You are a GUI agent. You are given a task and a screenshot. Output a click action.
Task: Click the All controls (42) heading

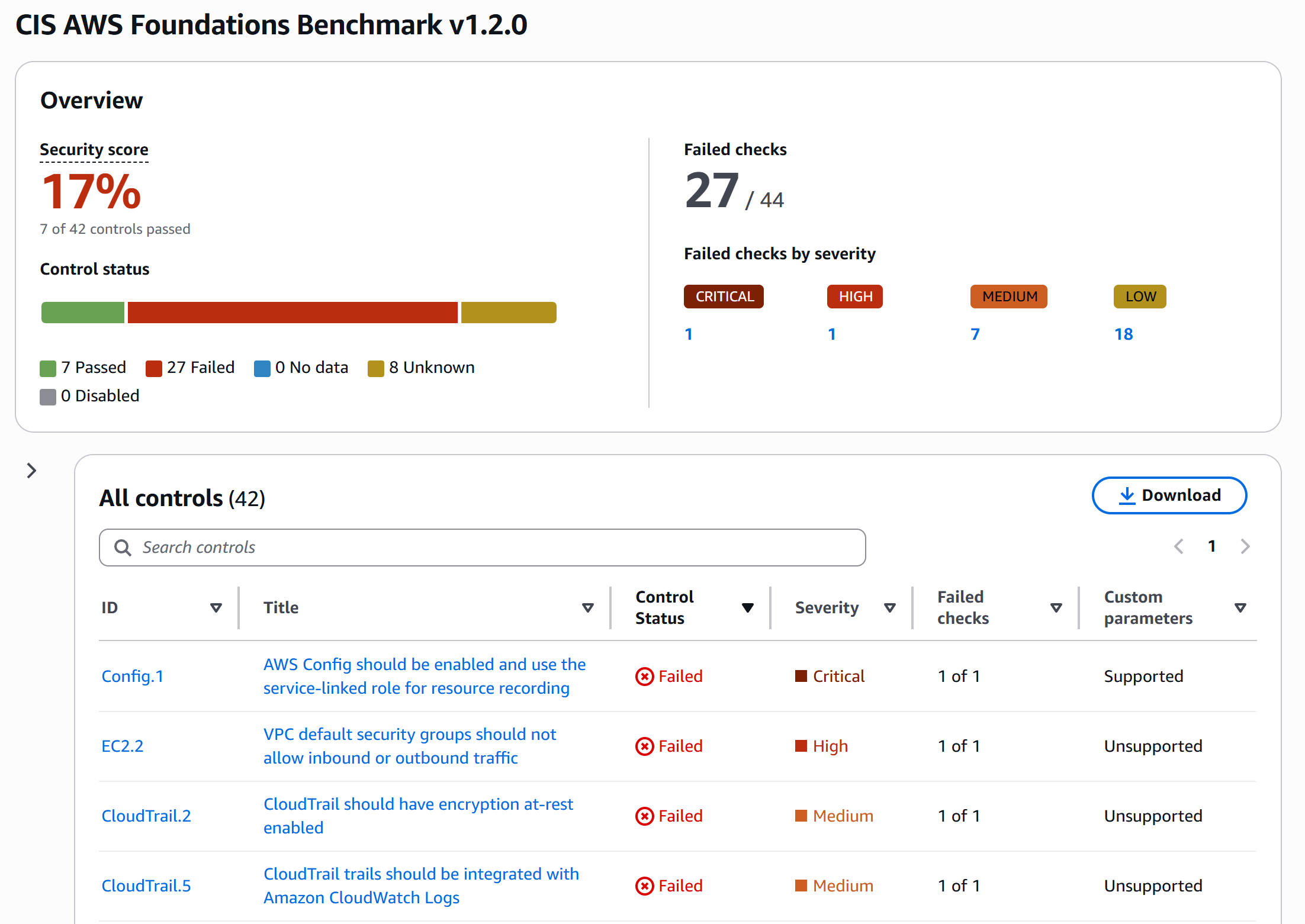coord(182,498)
